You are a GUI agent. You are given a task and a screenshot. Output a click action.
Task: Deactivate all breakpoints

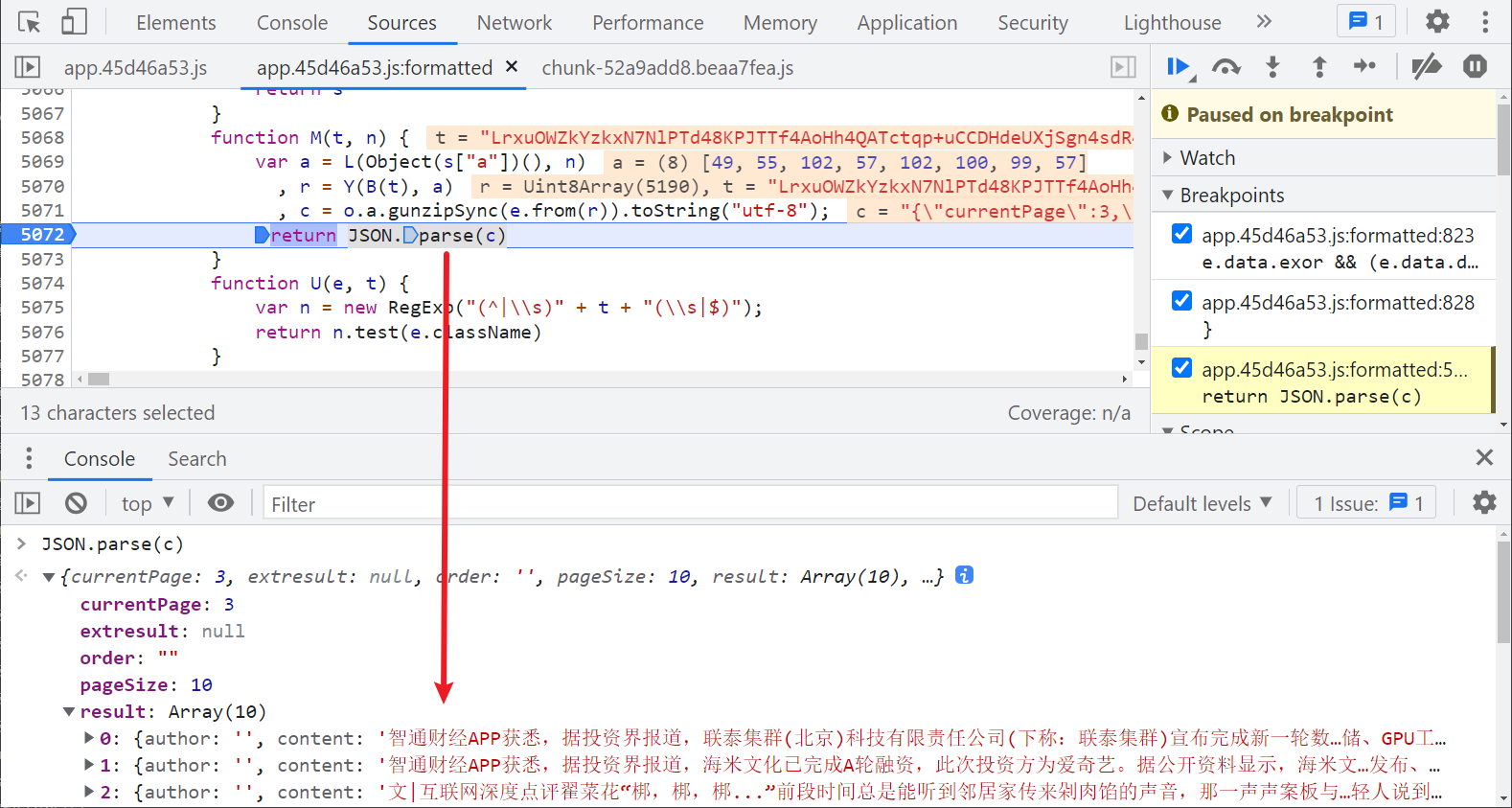coord(1426,67)
